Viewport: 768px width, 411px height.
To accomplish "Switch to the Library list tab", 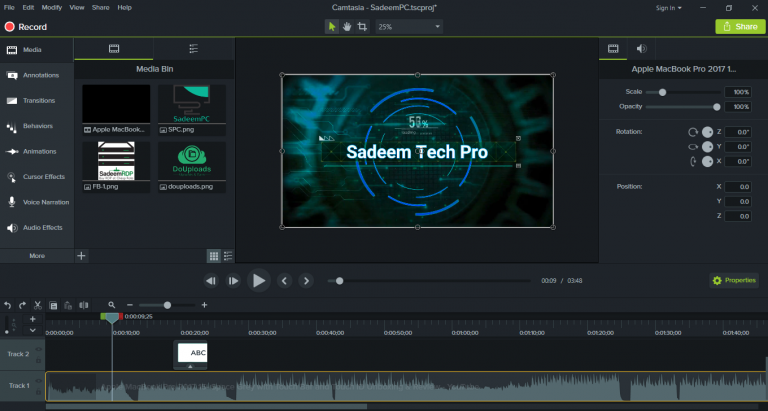I will pos(193,49).
